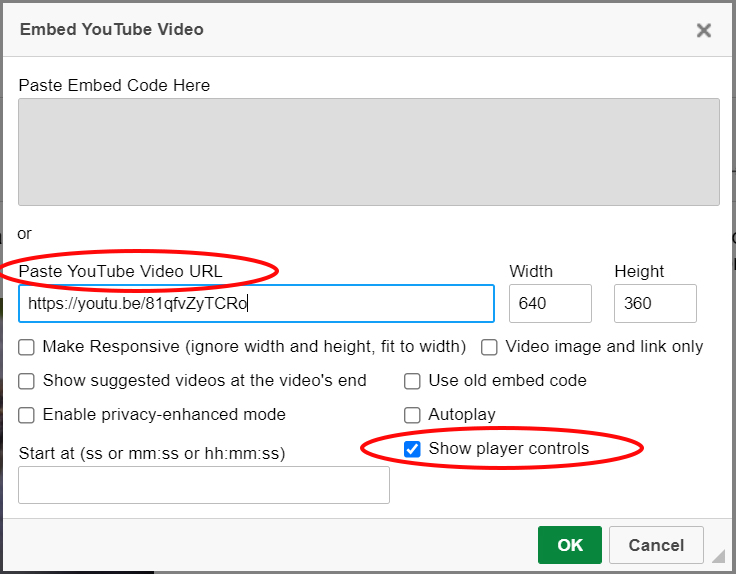Click the Start at time field
The width and height of the screenshot is (736, 574).
204,485
